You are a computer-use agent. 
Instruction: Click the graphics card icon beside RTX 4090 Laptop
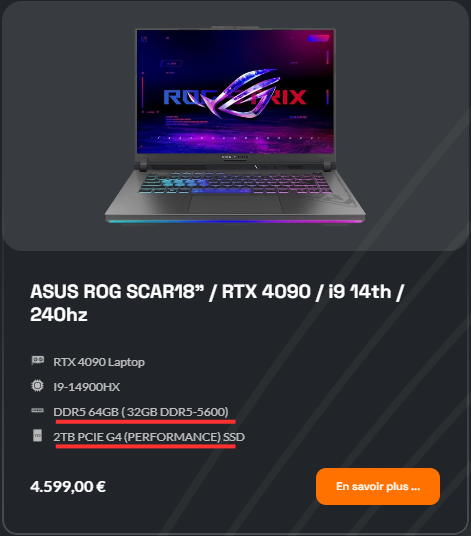pos(38,360)
